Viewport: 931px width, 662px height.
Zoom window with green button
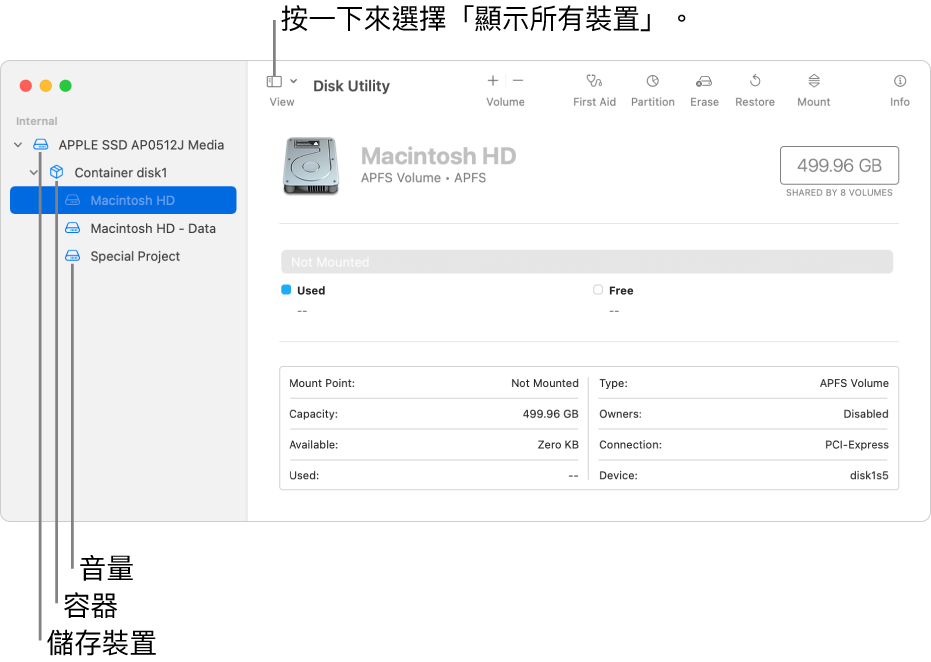[66, 86]
